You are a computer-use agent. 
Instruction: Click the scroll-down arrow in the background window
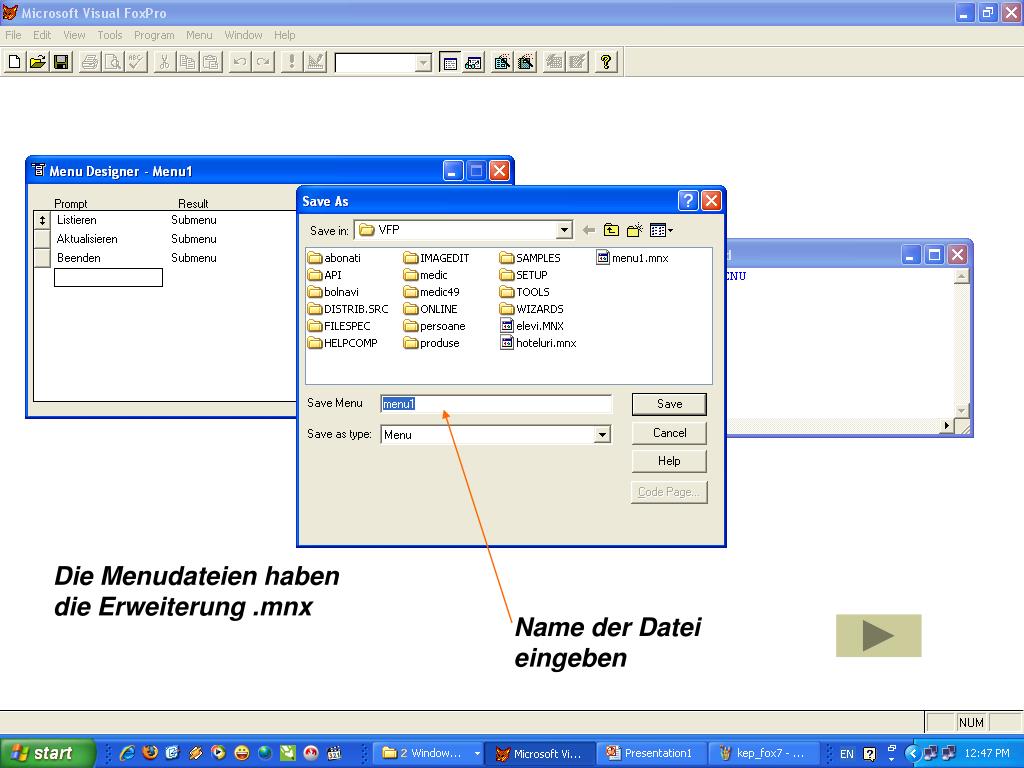tap(961, 410)
